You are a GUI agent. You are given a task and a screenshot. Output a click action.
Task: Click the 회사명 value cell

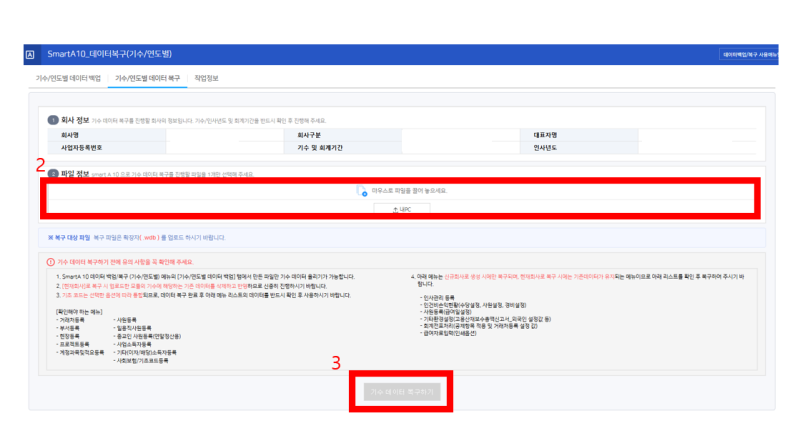224,135
